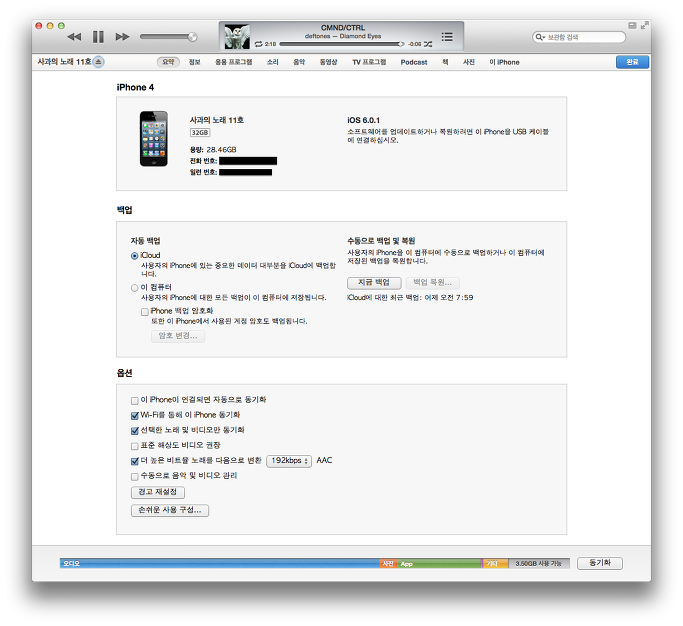Open the 정보 tab
Screen dimensions: 683x626
click(x=194, y=62)
